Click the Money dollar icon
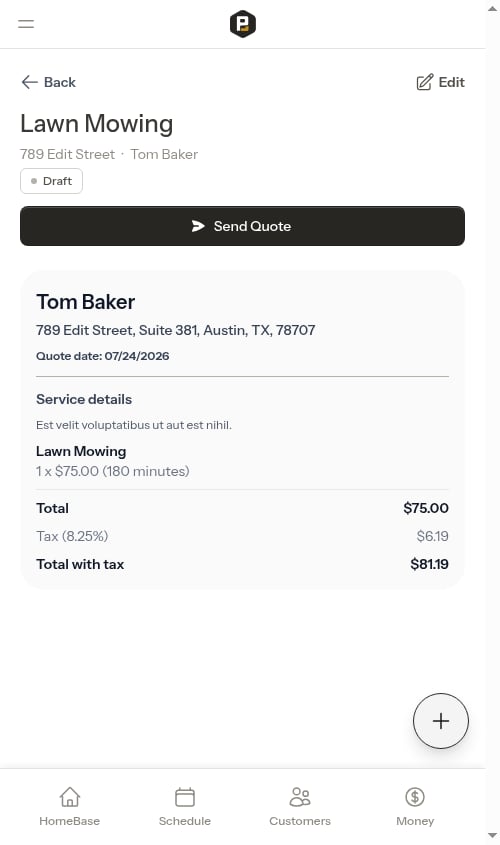Image resolution: width=500 pixels, height=845 pixels. (415, 796)
